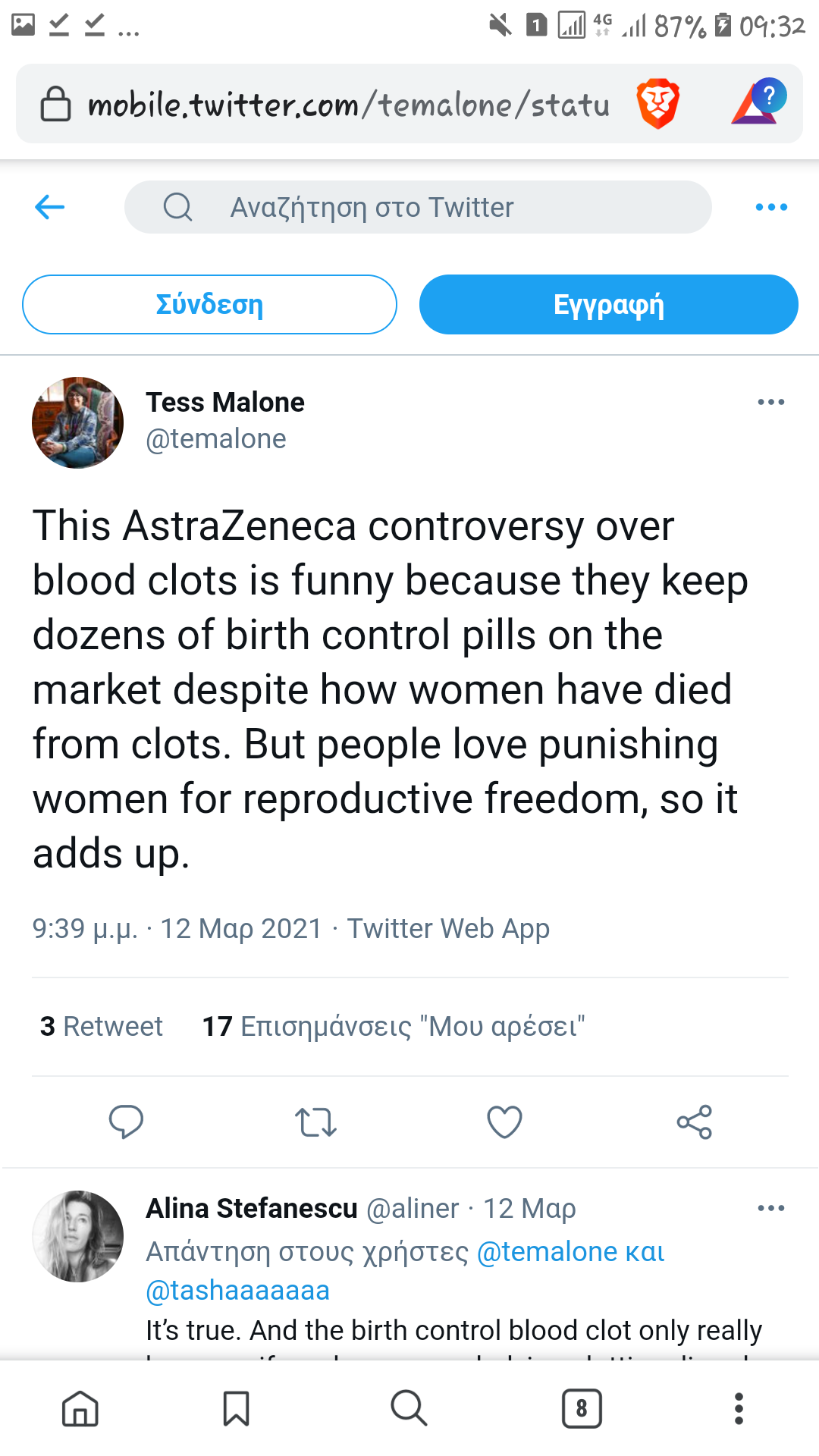Tap the Αναζήτηση στο Twitter search field
This screenshot has width=819, height=1456.
click(x=418, y=207)
